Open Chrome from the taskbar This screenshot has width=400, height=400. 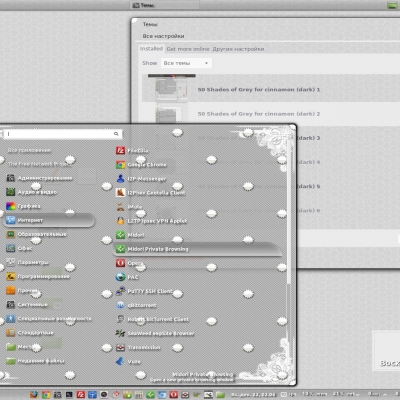tap(46, 395)
